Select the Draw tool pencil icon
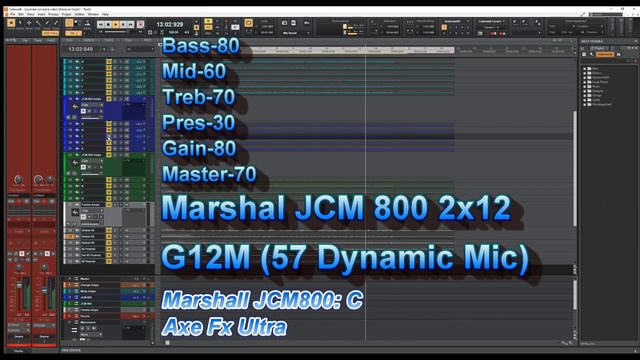640x360 pixels. pyautogui.click(x=47, y=24)
